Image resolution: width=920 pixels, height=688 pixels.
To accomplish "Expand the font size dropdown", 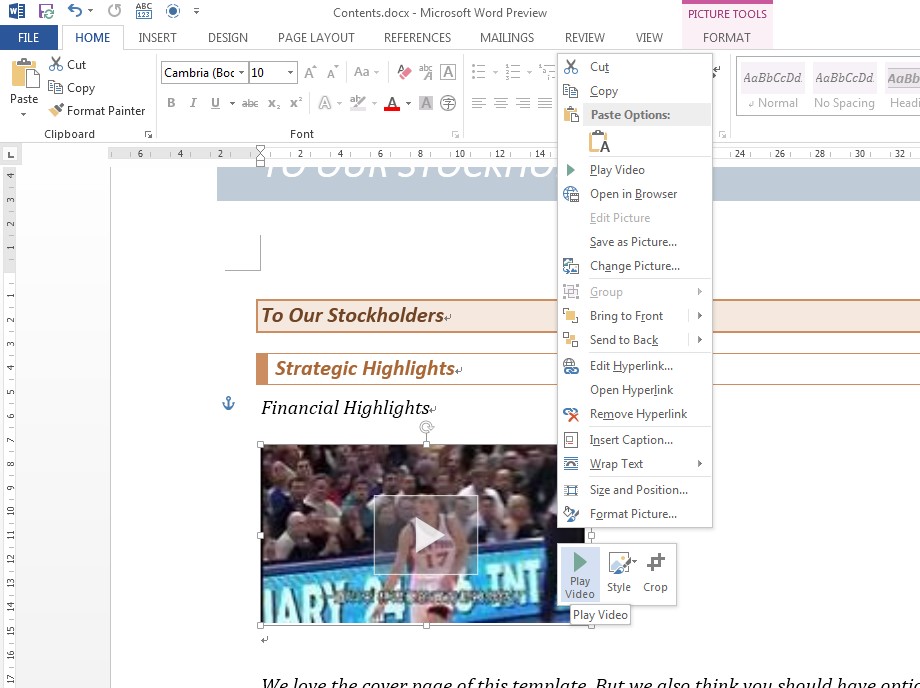I will (x=291, y=72).
